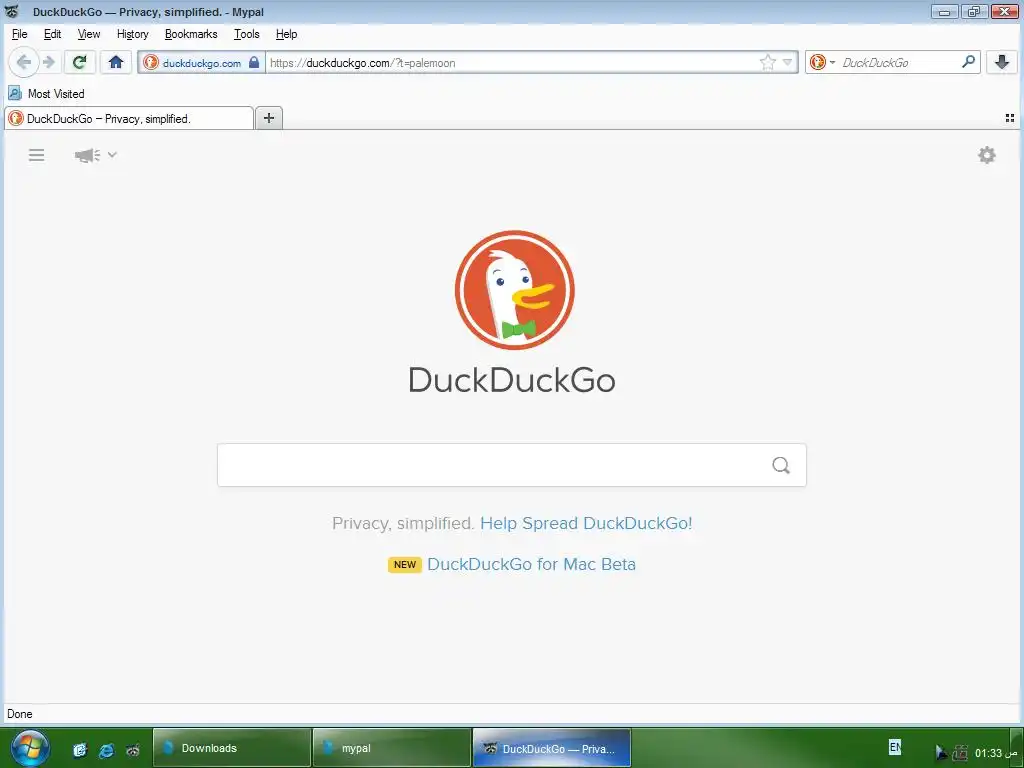Open a new tab with plus button
1024x768 pixels.
(x=268, y=118)
